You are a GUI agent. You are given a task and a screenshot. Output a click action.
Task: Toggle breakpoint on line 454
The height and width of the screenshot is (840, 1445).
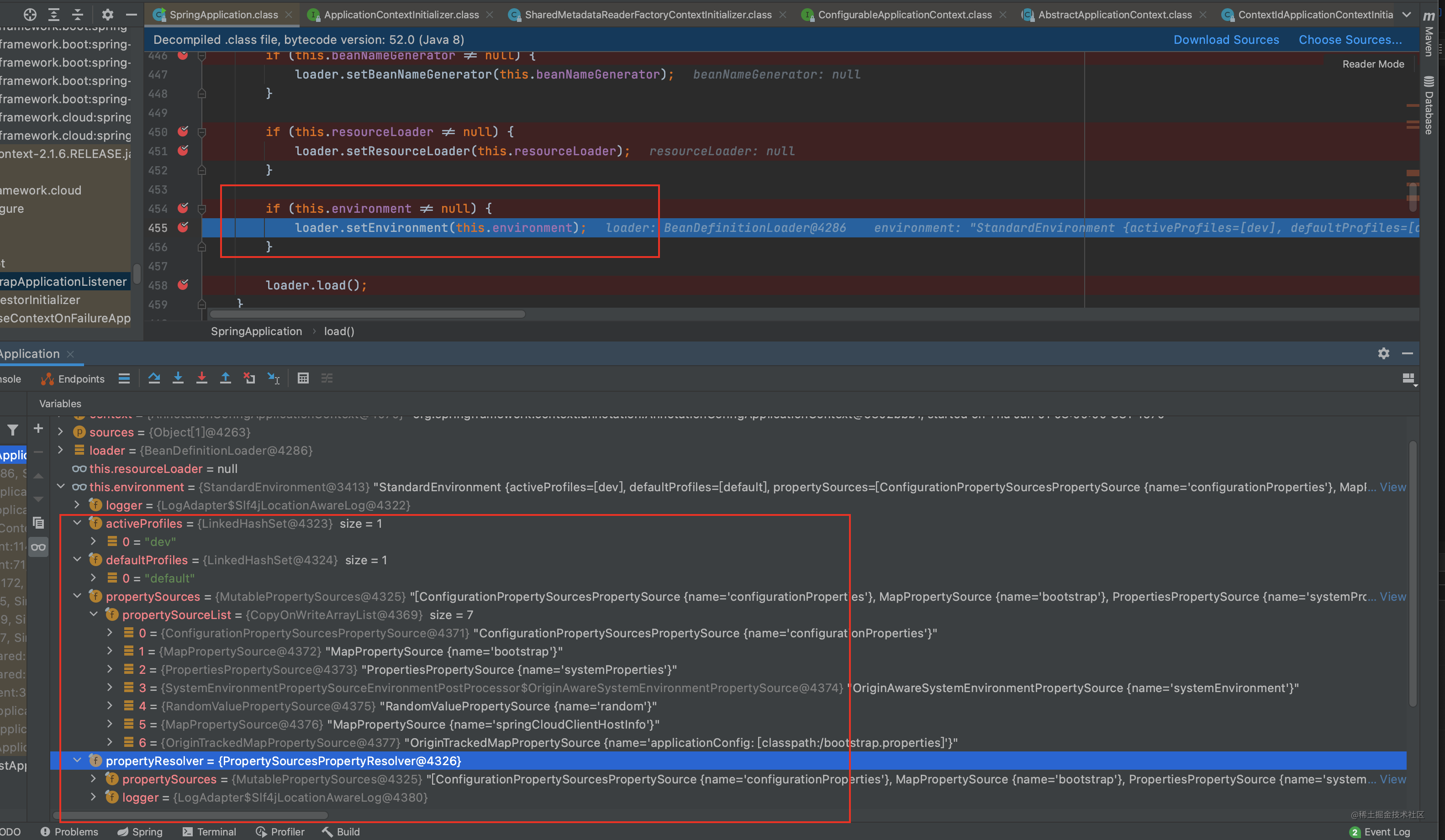[183, 208]
